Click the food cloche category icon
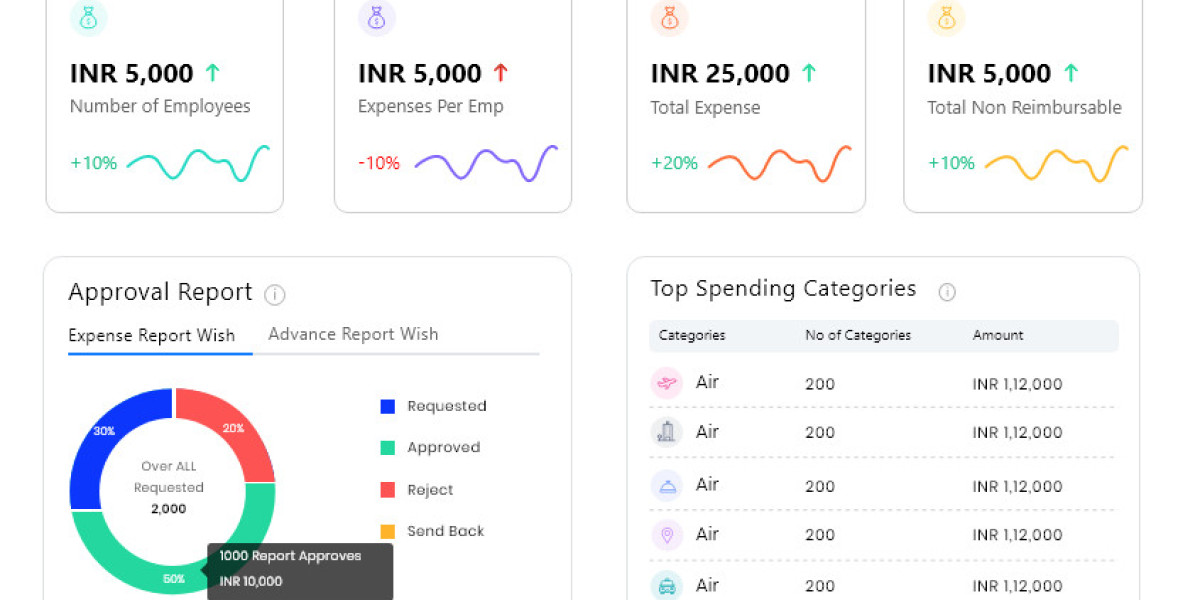This screenshot has height=600, width=1200. tap(666, 484)
